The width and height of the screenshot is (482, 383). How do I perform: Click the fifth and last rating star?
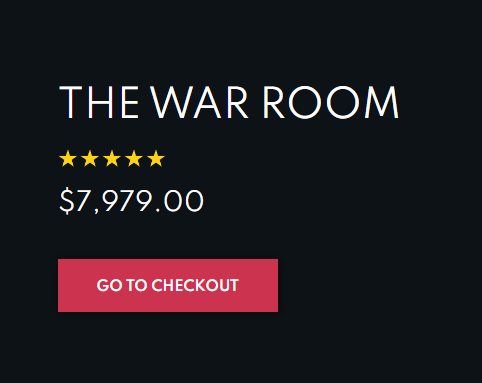(156, 158)
